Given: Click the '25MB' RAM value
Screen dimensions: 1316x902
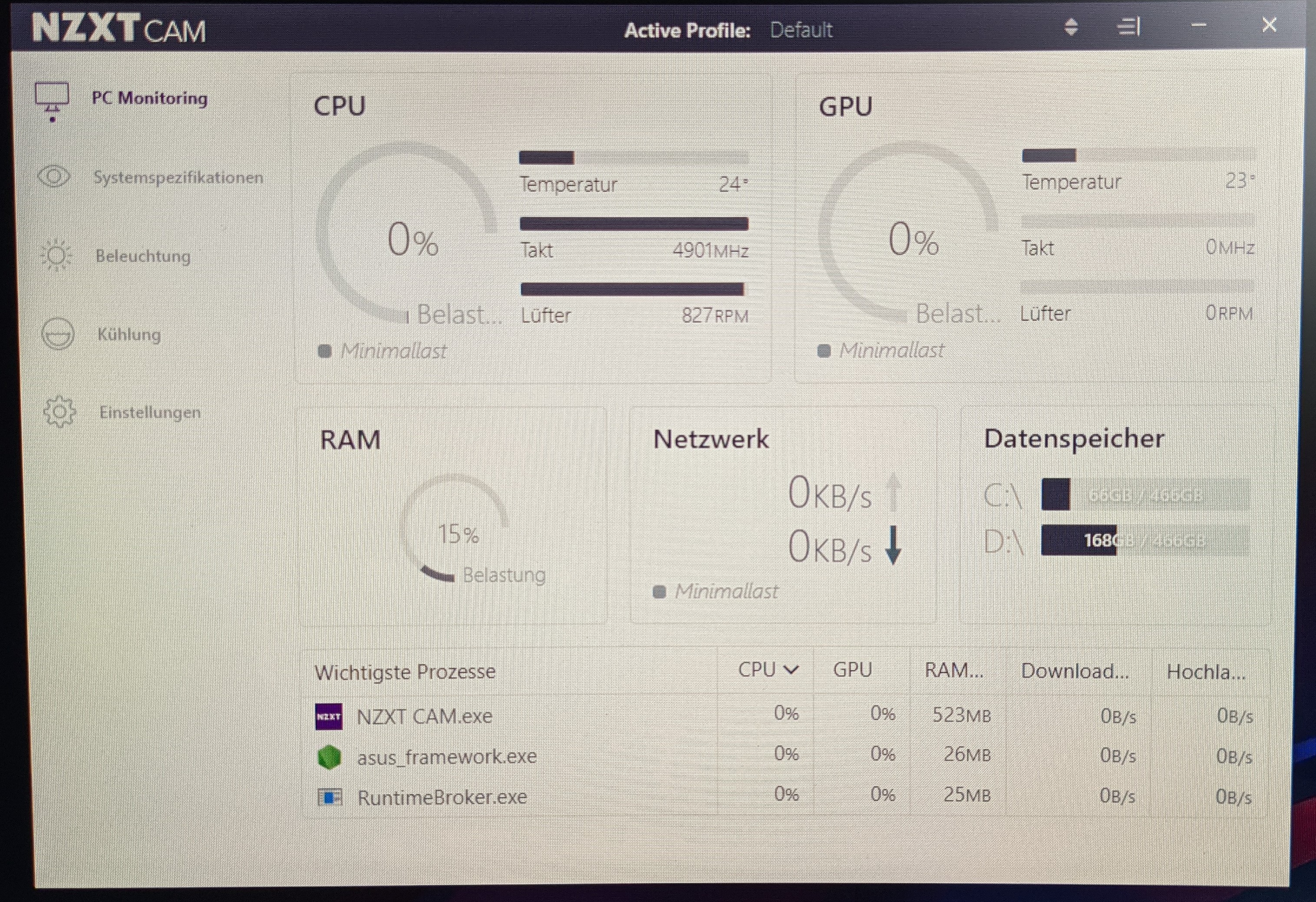Looking at the screenshot, I should (x=967, y=794).
